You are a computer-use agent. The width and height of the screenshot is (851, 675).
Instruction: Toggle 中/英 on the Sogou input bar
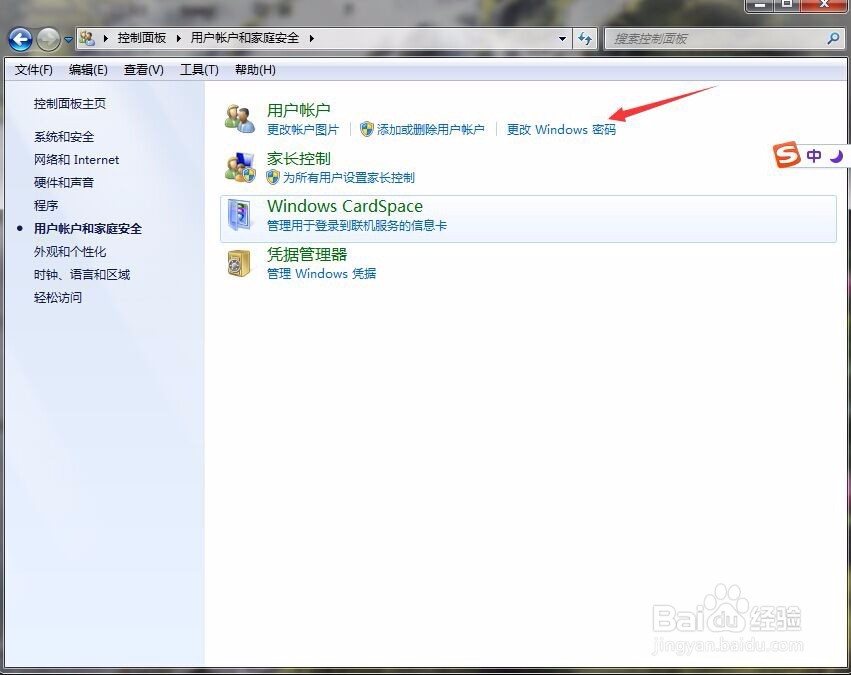(814, 156)
